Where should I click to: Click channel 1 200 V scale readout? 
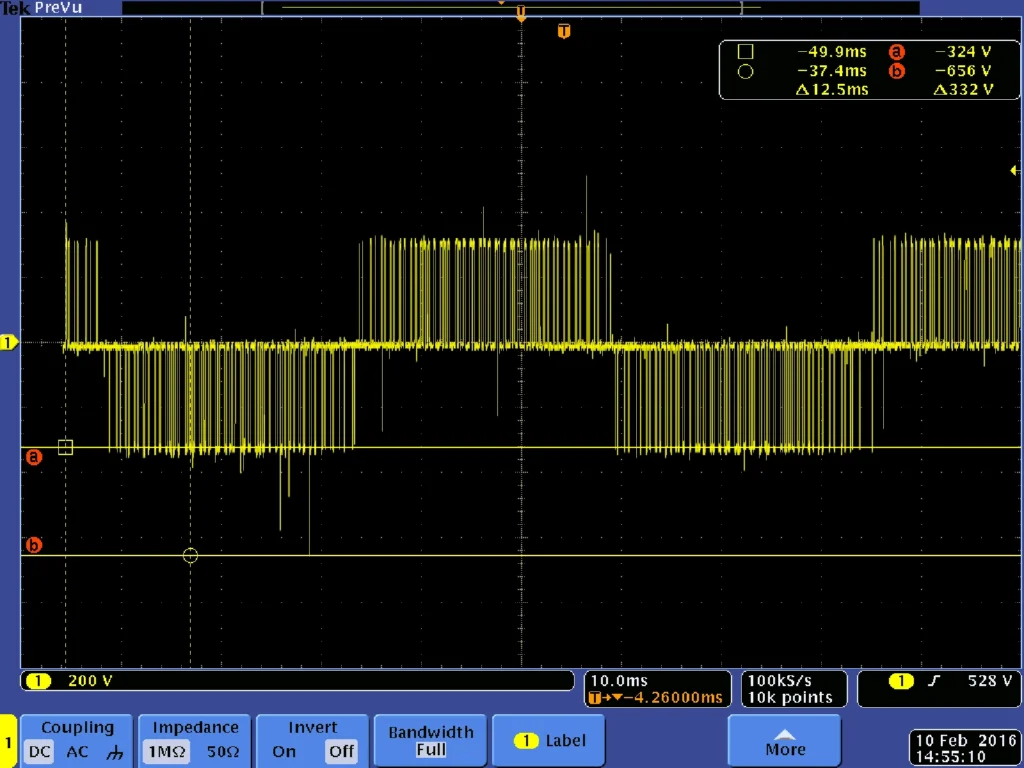90,681
